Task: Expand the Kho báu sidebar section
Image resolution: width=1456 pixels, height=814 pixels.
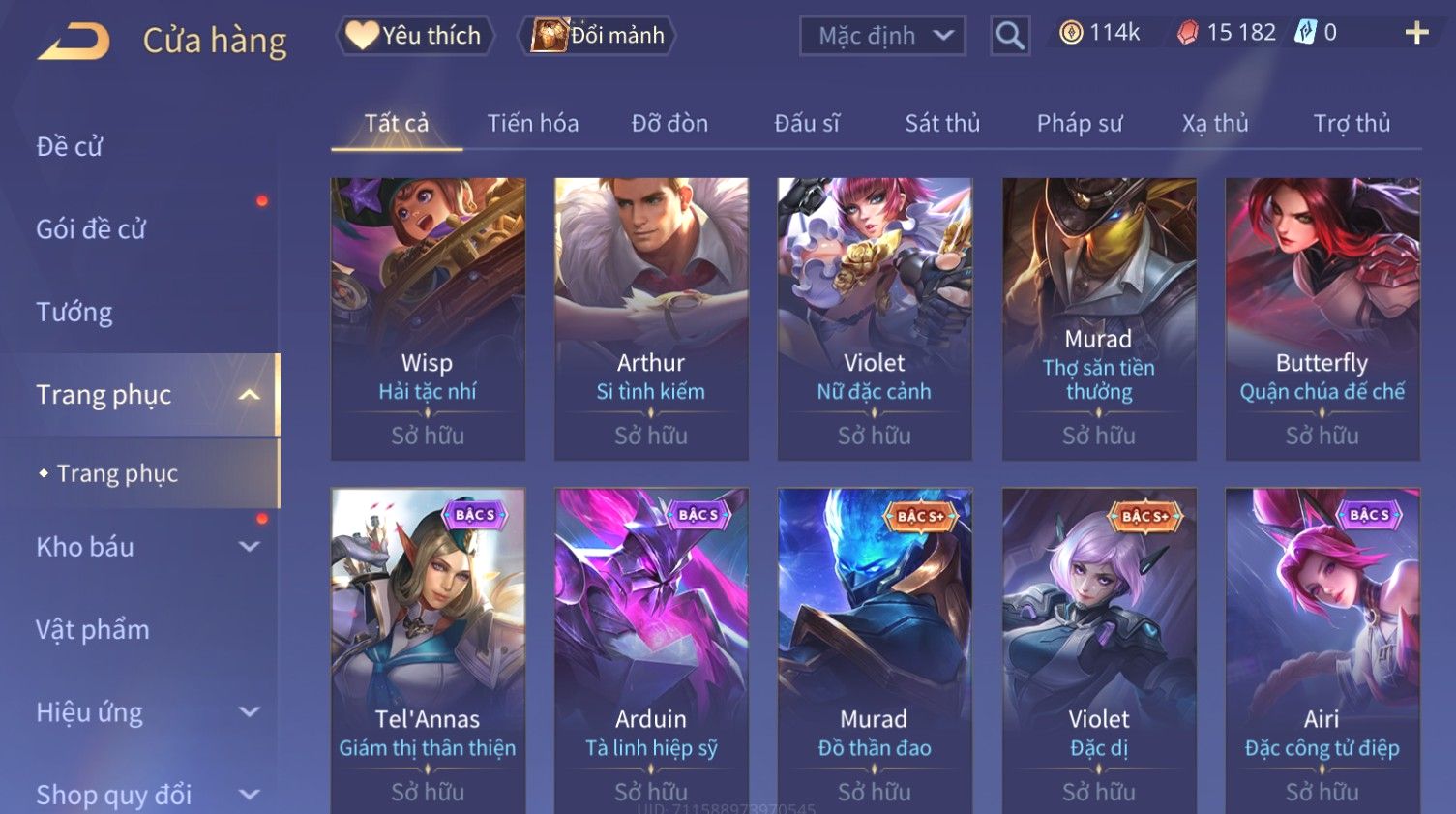Action: (x=249, y=547)
